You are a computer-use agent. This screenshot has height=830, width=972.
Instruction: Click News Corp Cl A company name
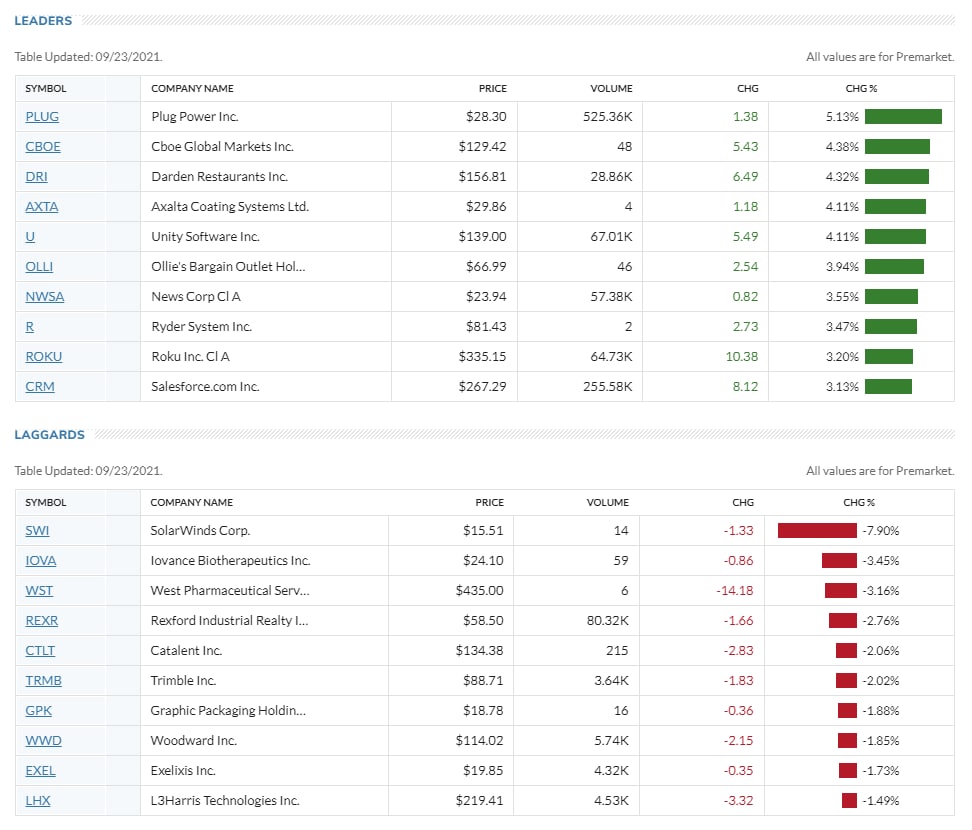click(x=196, y=296)
